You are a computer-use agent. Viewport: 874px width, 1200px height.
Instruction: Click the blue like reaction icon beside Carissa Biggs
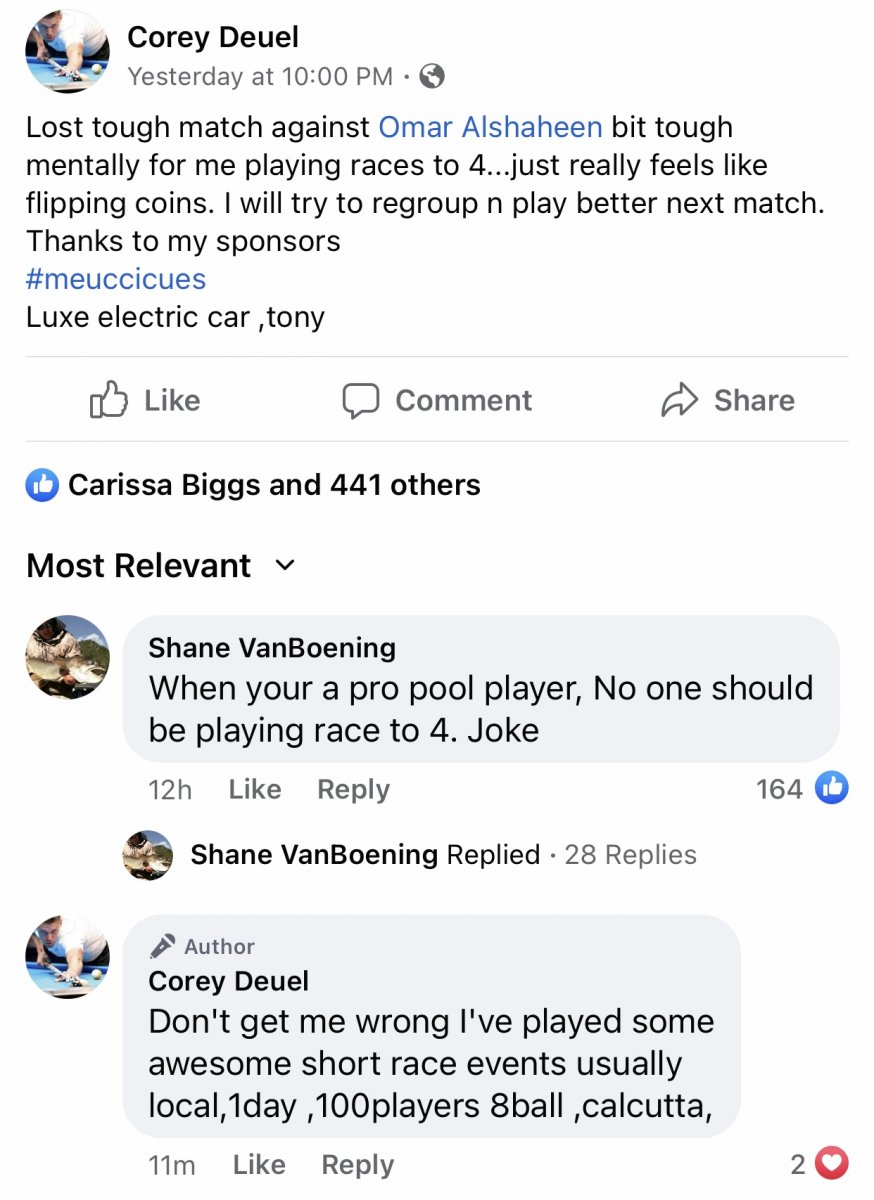pyautogui.click(x=42, y=486)
